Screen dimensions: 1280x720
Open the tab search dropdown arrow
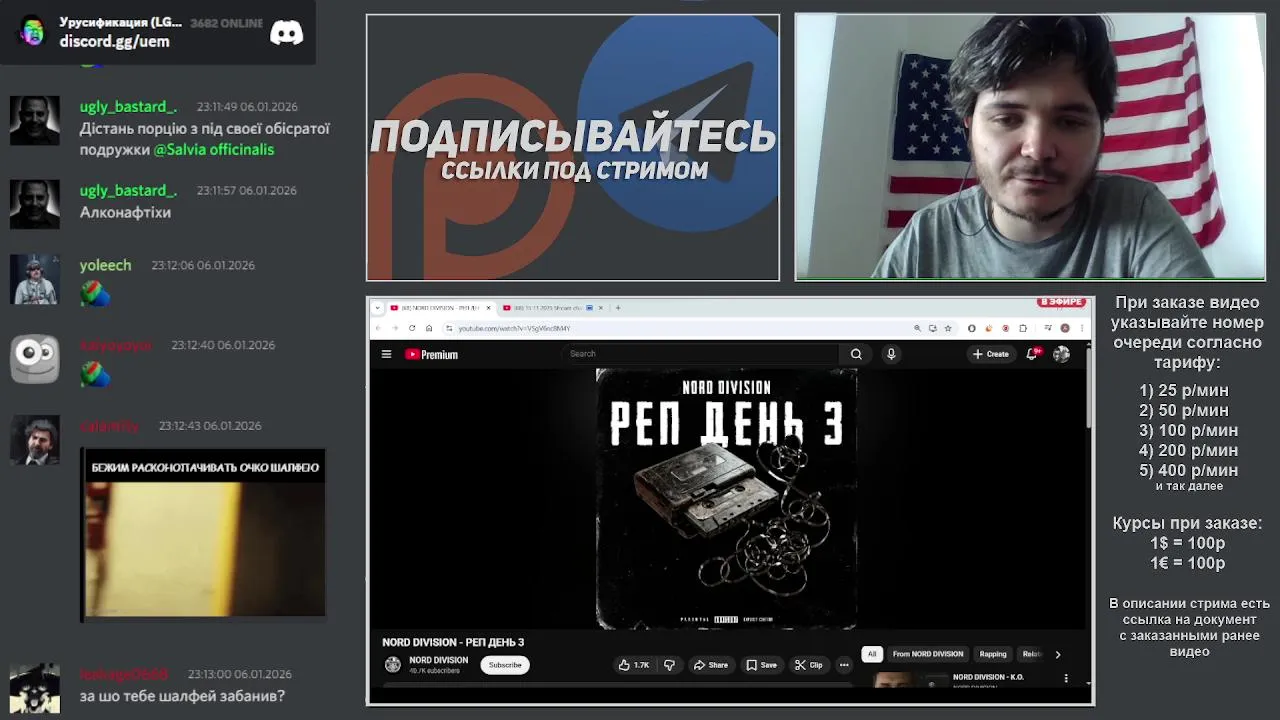(377, 308)
